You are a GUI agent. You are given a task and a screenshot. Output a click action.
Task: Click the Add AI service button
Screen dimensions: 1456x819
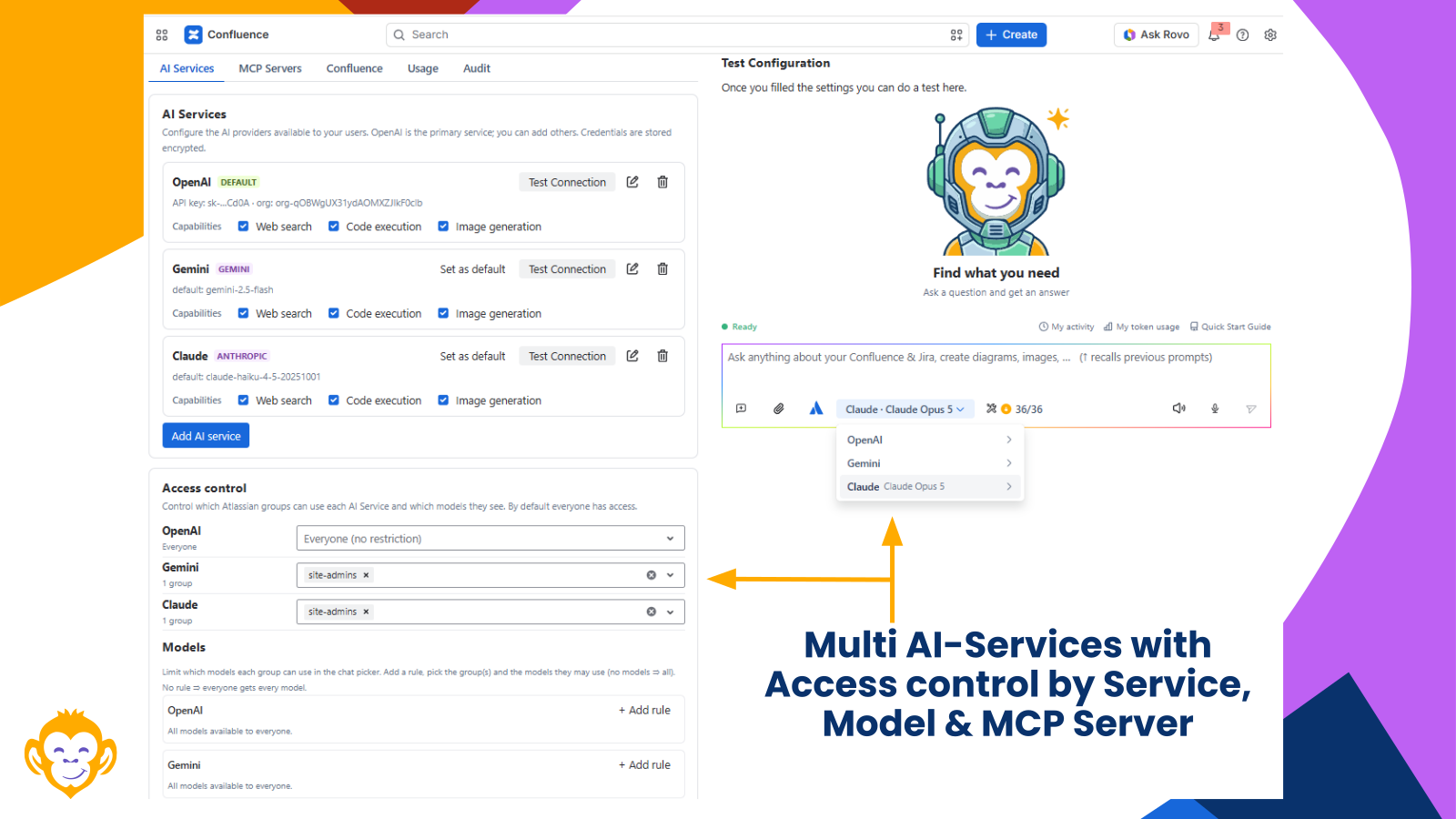206,436
